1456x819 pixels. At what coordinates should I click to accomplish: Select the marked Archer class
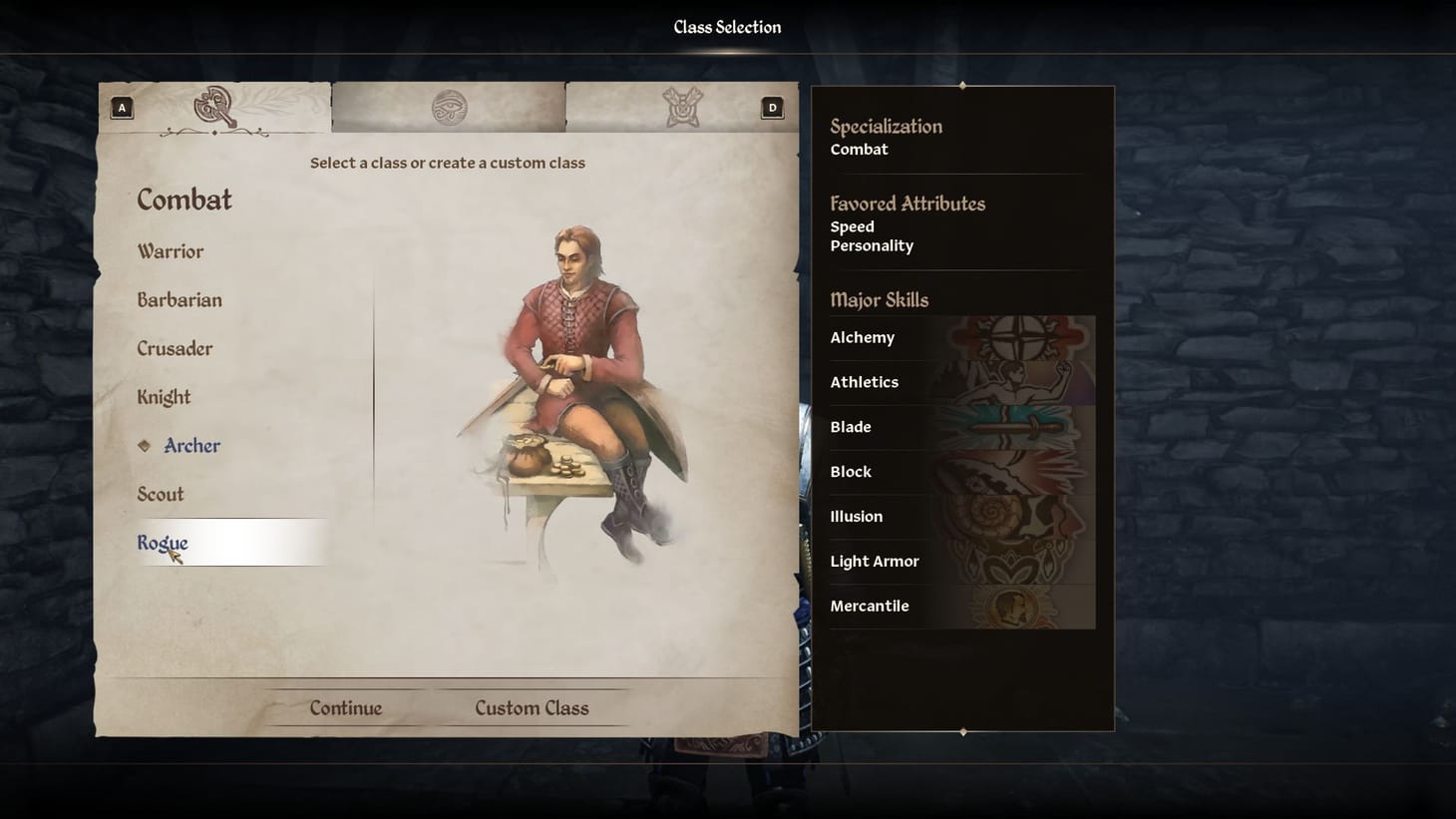click(x=191, y=446)
